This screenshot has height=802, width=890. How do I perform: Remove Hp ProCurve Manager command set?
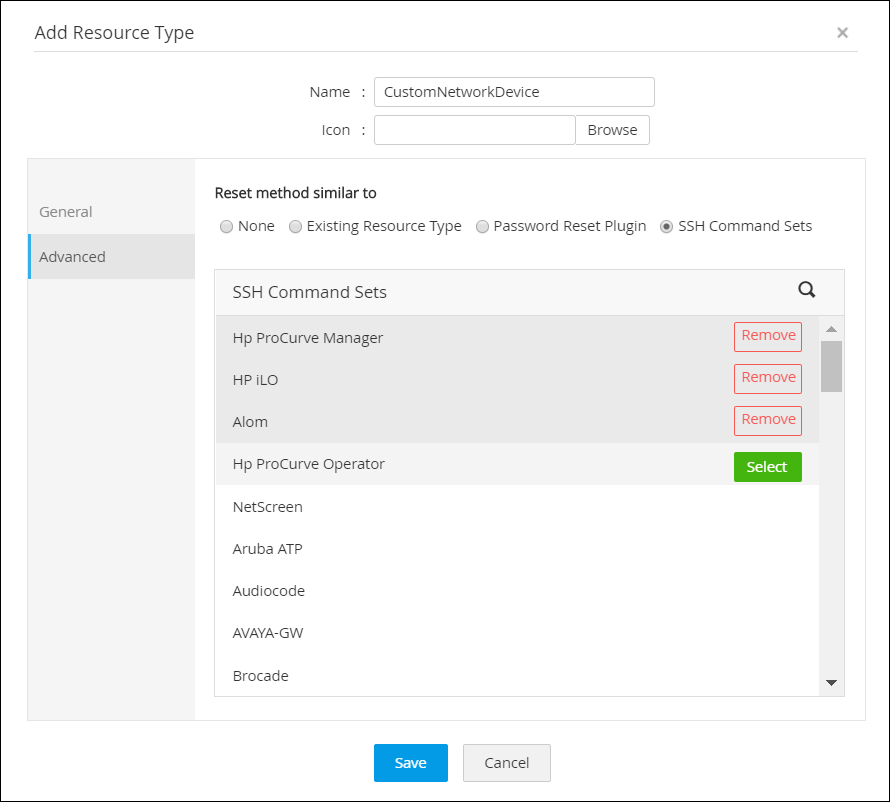[x=767, y=336]
